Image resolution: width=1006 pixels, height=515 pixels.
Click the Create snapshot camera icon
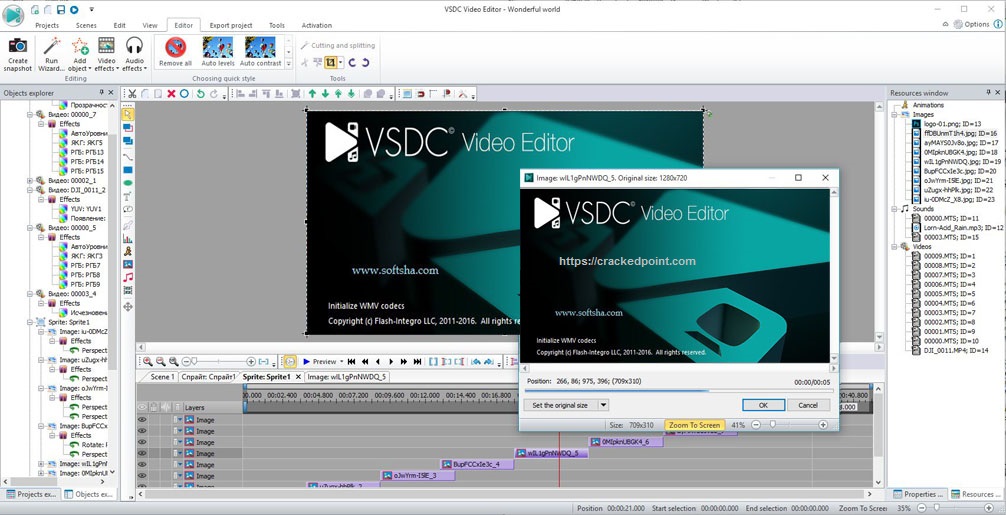pos(18,46)
